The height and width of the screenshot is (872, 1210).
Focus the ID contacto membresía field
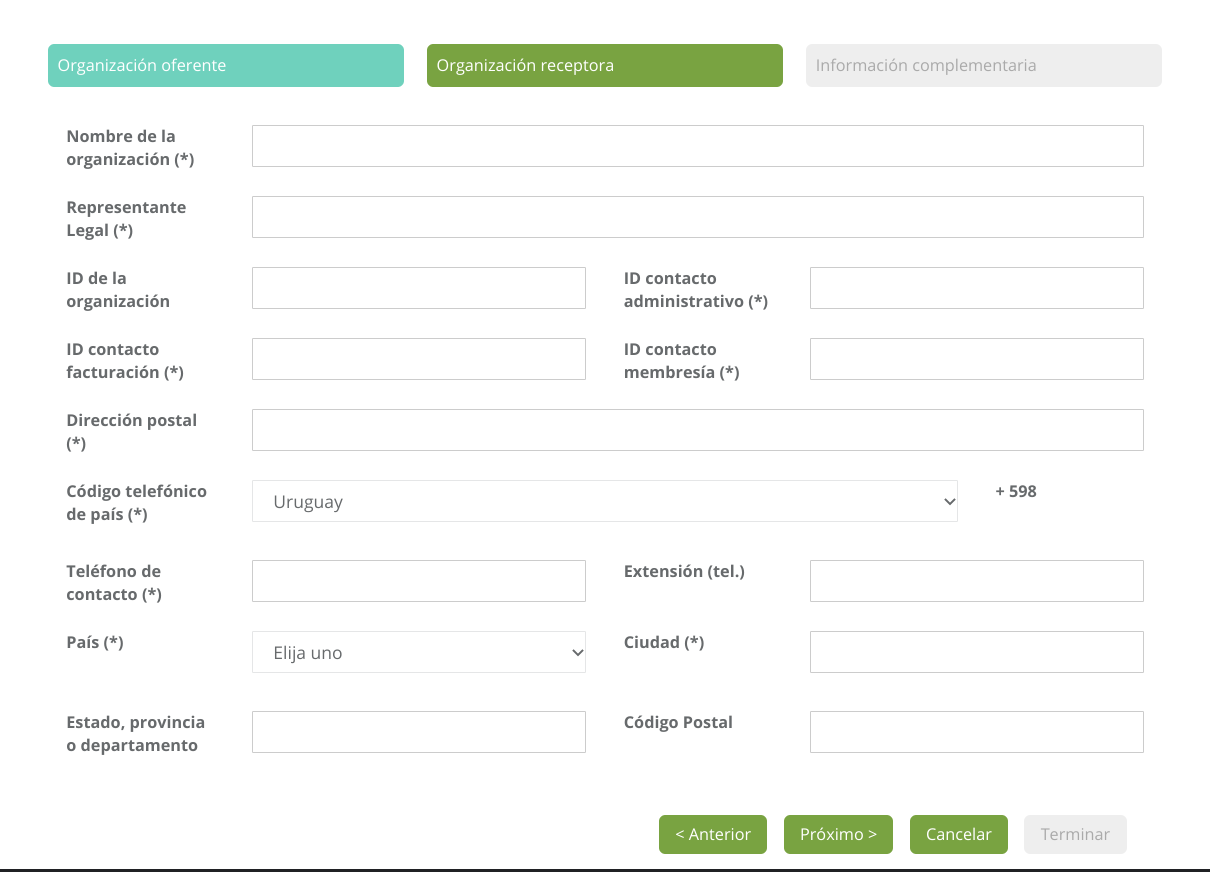(x=976, y=359)
